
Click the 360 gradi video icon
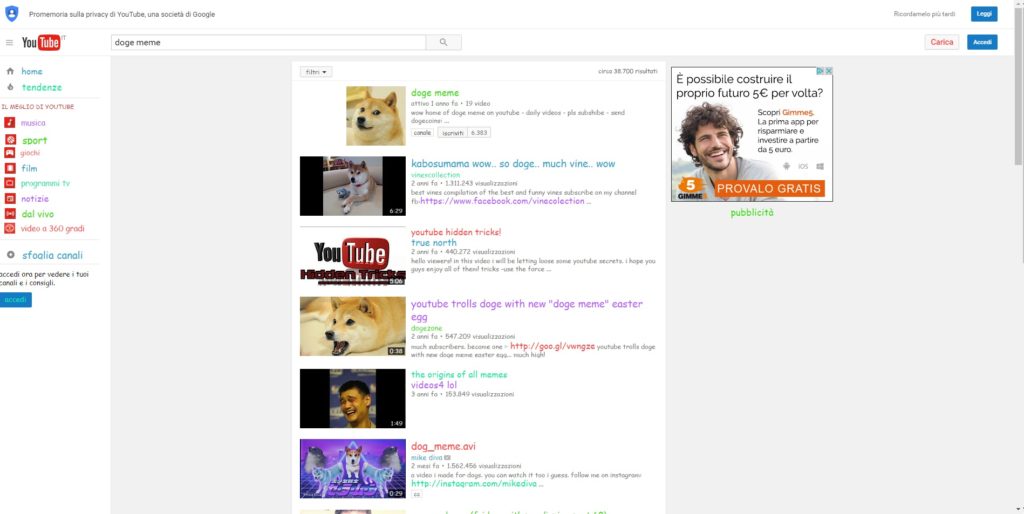coord(10,229)
